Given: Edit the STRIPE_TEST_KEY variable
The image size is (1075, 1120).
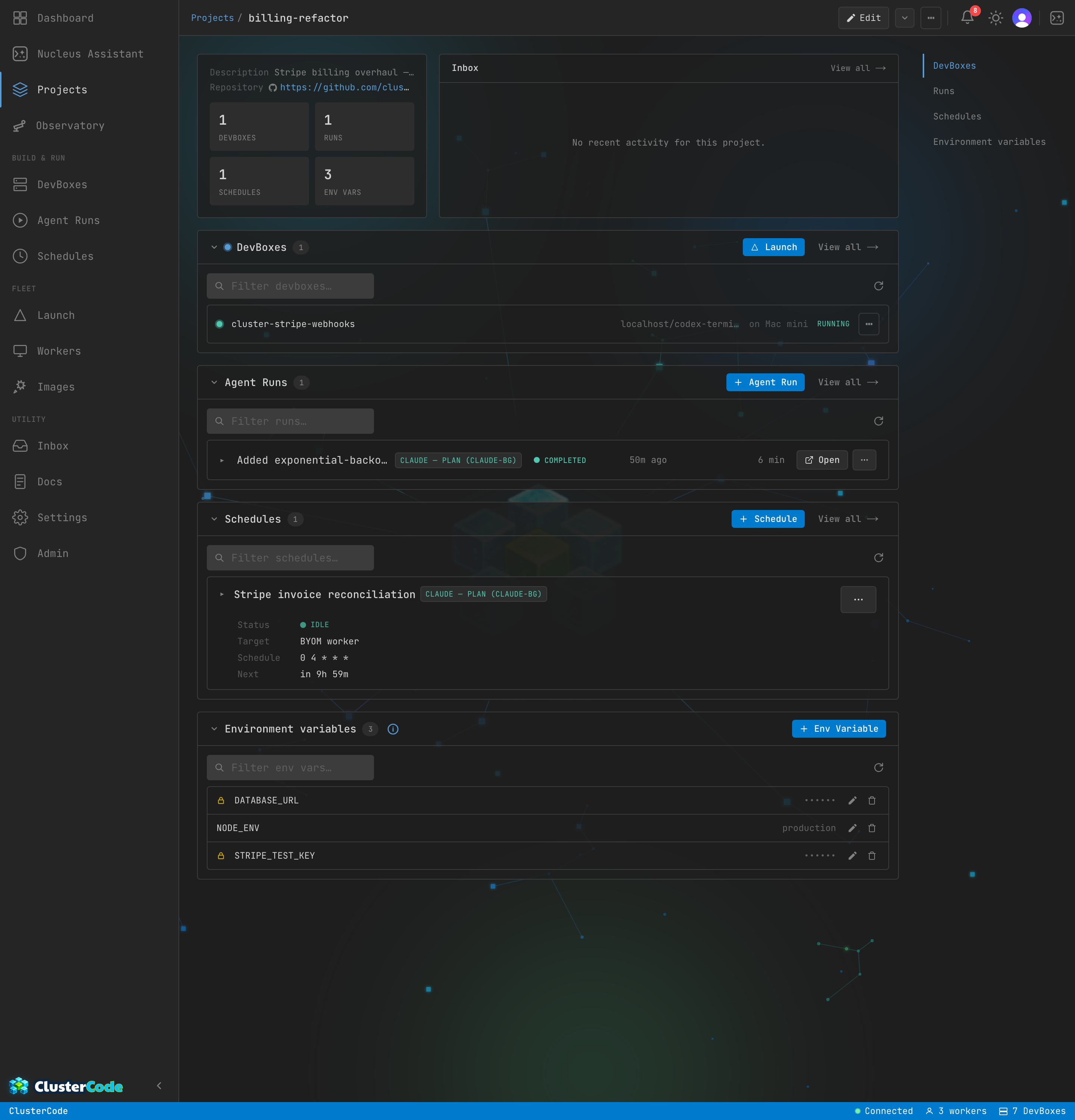Looking at the screenshot, I should [852, 855].
